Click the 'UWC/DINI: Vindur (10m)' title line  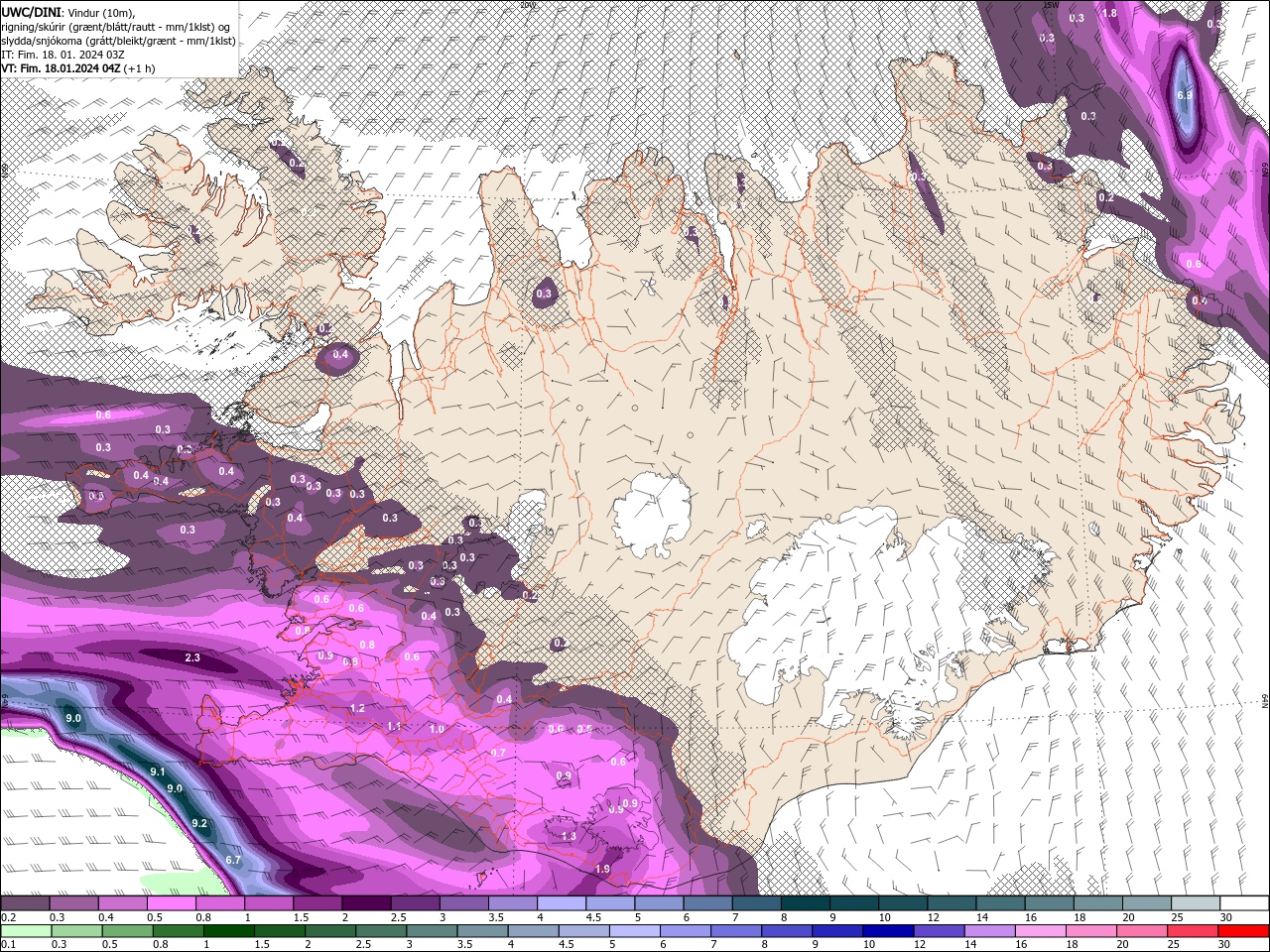click(67, 11)
